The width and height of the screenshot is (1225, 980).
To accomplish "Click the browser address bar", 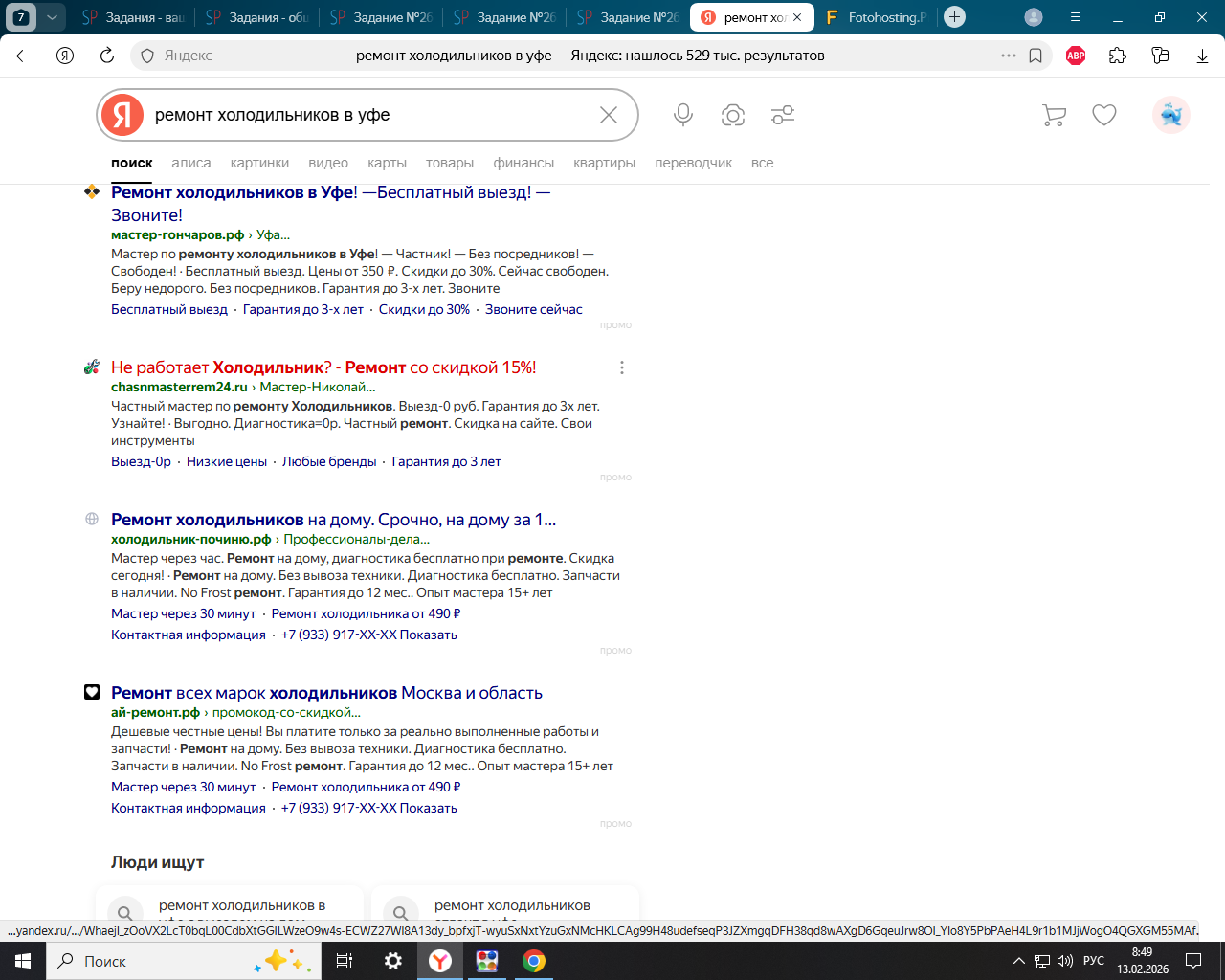I will tap(590, 56).
